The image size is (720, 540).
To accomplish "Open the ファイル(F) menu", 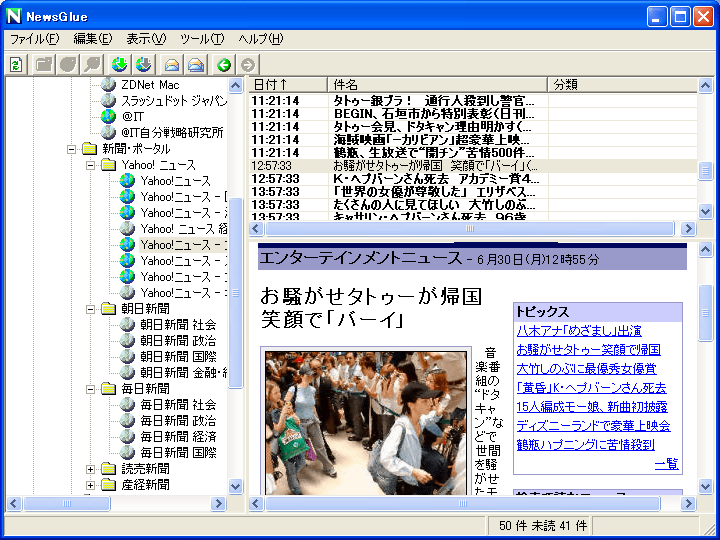I will point(35,39).
